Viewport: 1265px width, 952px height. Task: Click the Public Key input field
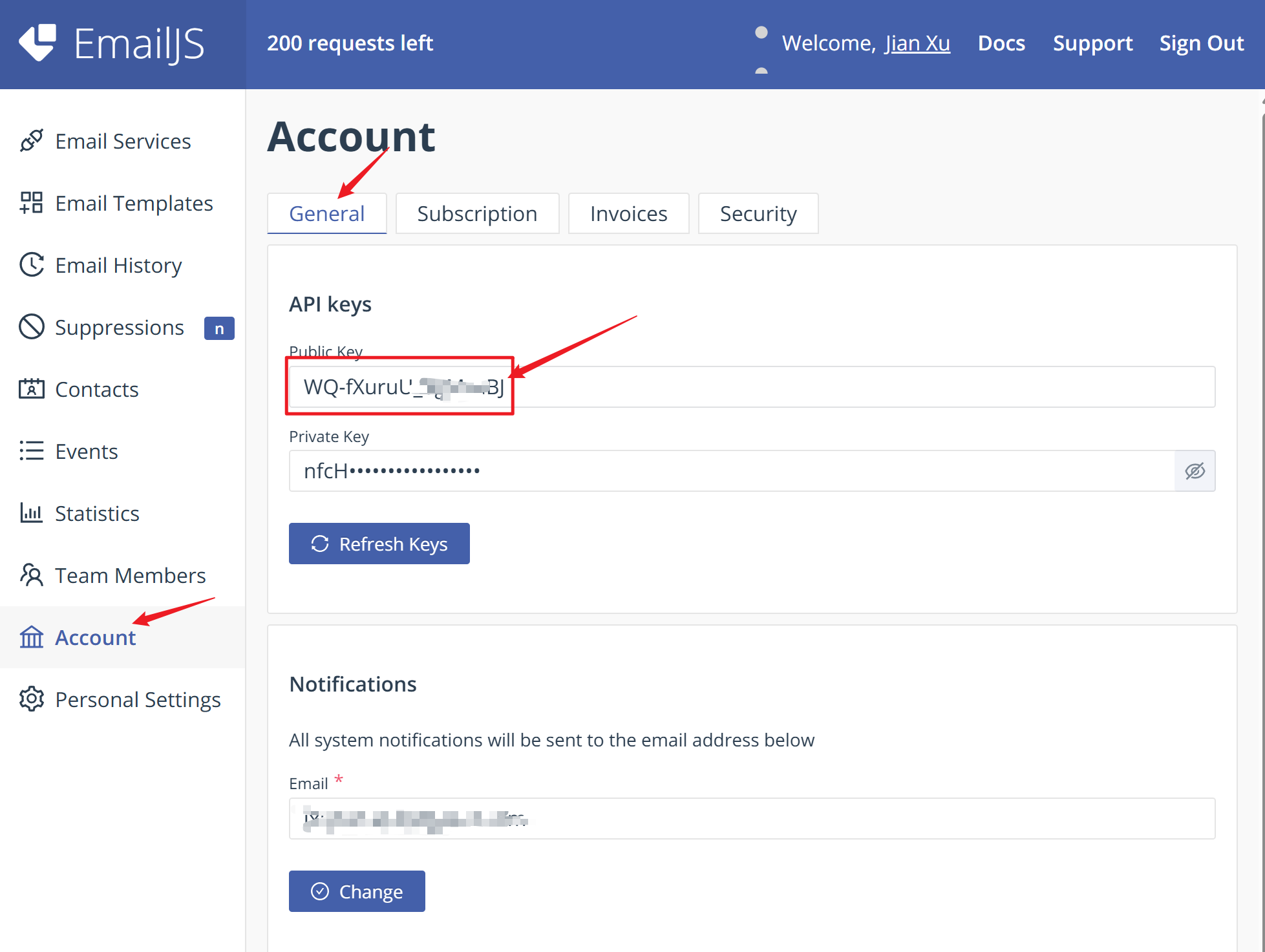point(752,386)
